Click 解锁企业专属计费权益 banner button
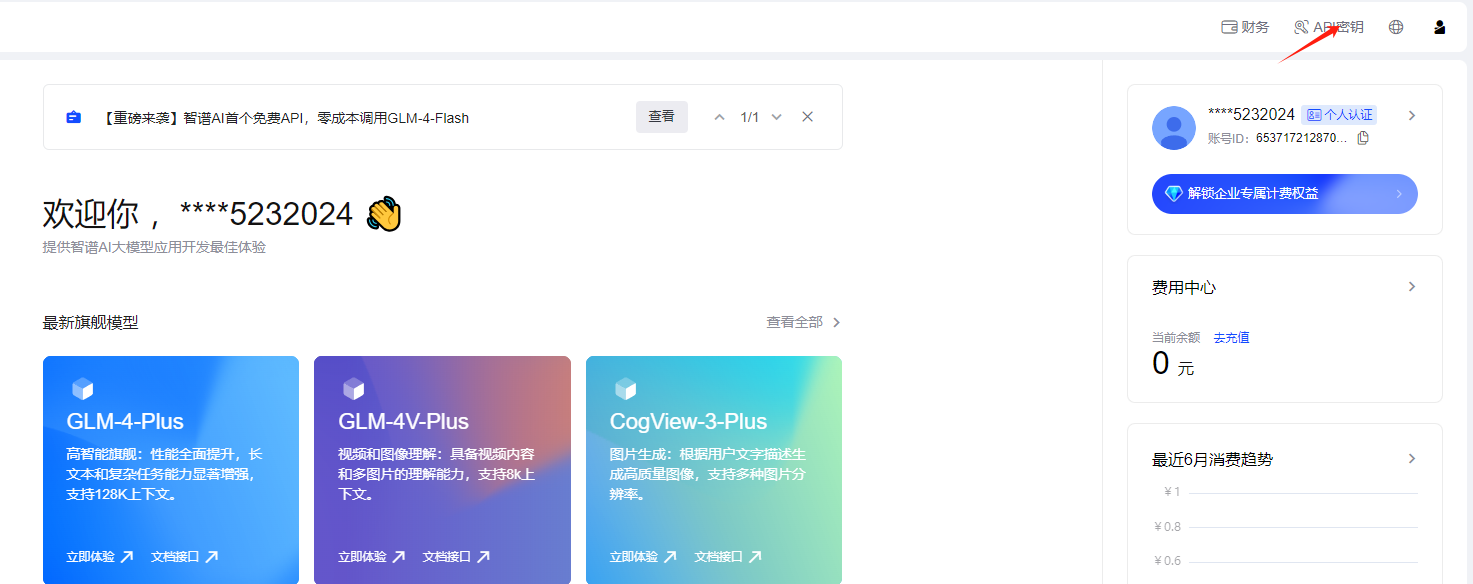The width and height of the screenshot is (1473, 584). coord(1285,194)
